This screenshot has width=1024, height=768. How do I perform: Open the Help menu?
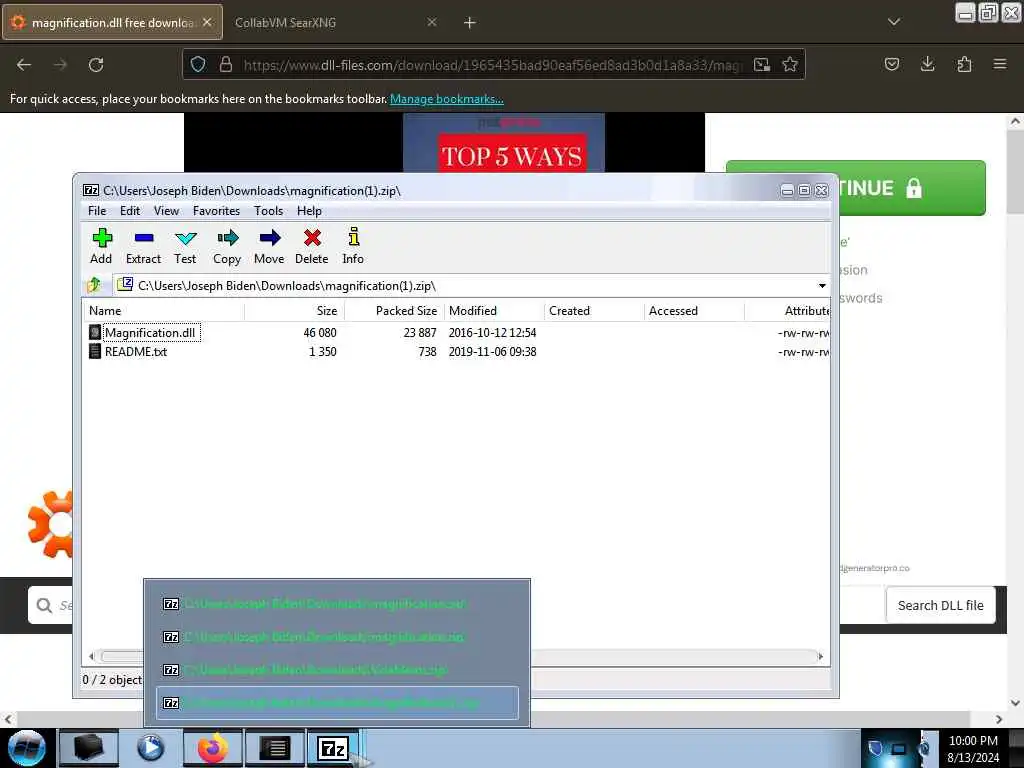309,210
